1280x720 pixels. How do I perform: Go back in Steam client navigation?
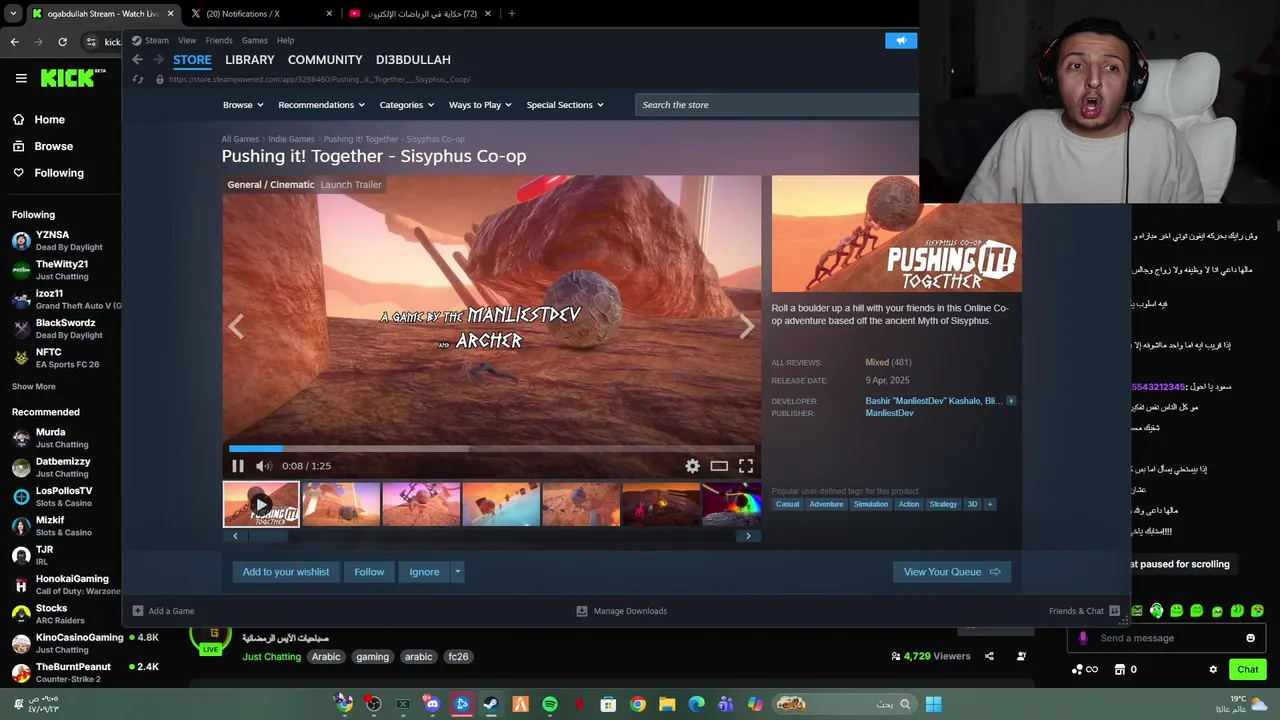(x=137, y=60)
